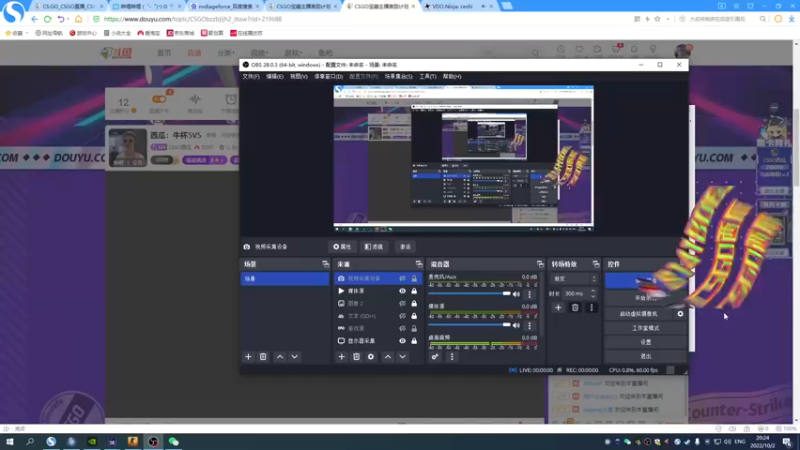Viewport: 800px width, 450px height.
Task: Open taskbar search
Action: click(x=30, y=441)
